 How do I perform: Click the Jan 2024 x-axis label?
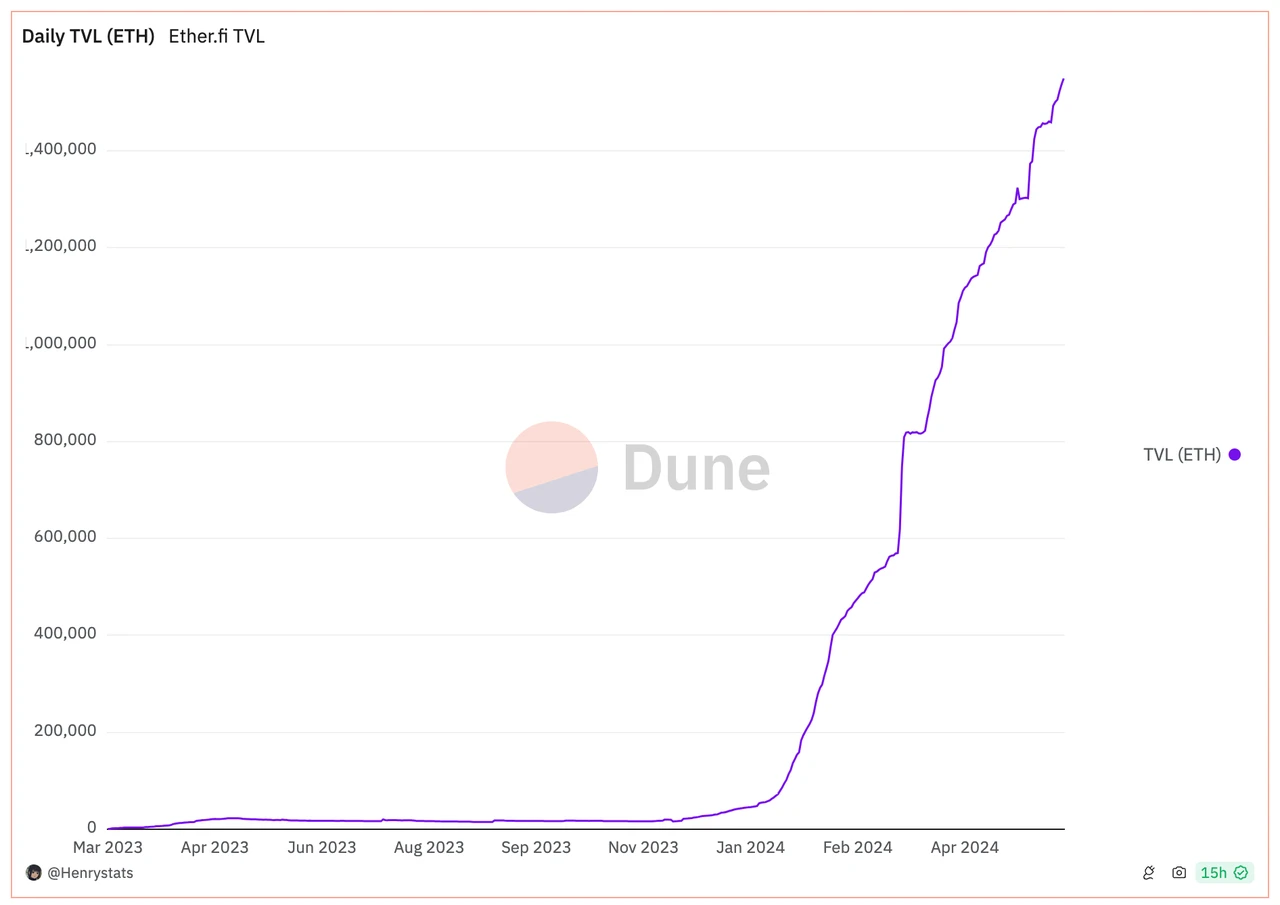click(x=750, y=848)
